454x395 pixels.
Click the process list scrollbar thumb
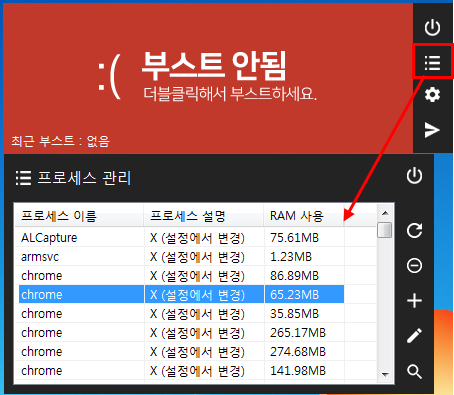385,230
